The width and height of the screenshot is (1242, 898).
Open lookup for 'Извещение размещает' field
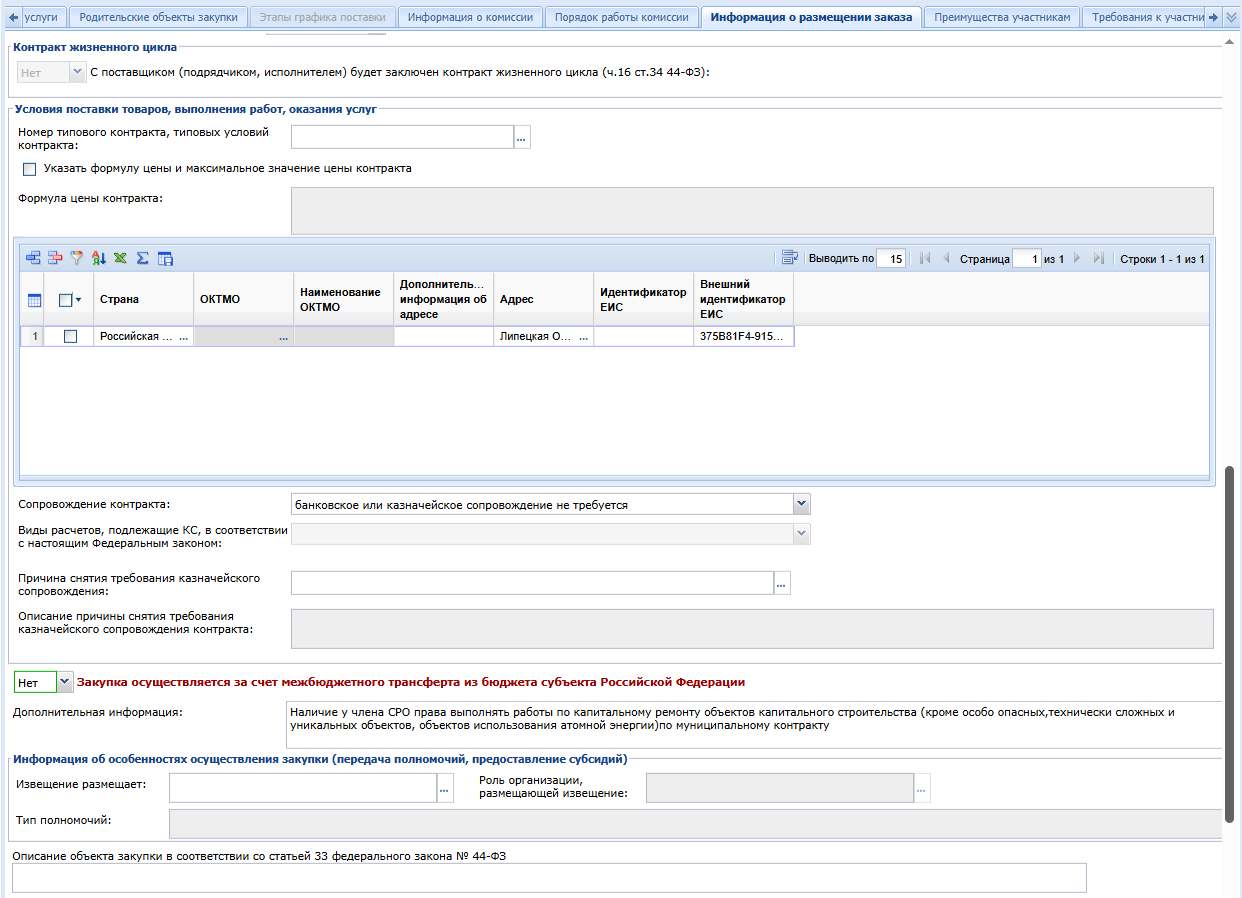[445, 789]
